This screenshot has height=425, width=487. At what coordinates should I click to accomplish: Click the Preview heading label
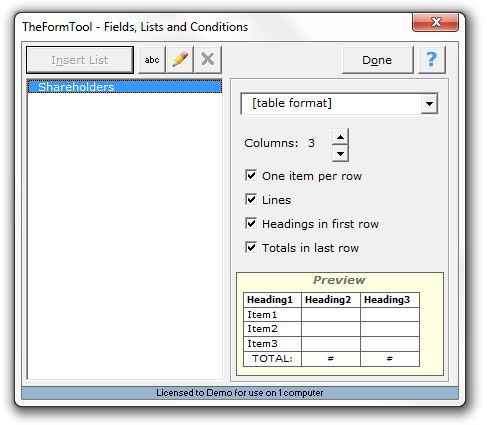[339, 280]
